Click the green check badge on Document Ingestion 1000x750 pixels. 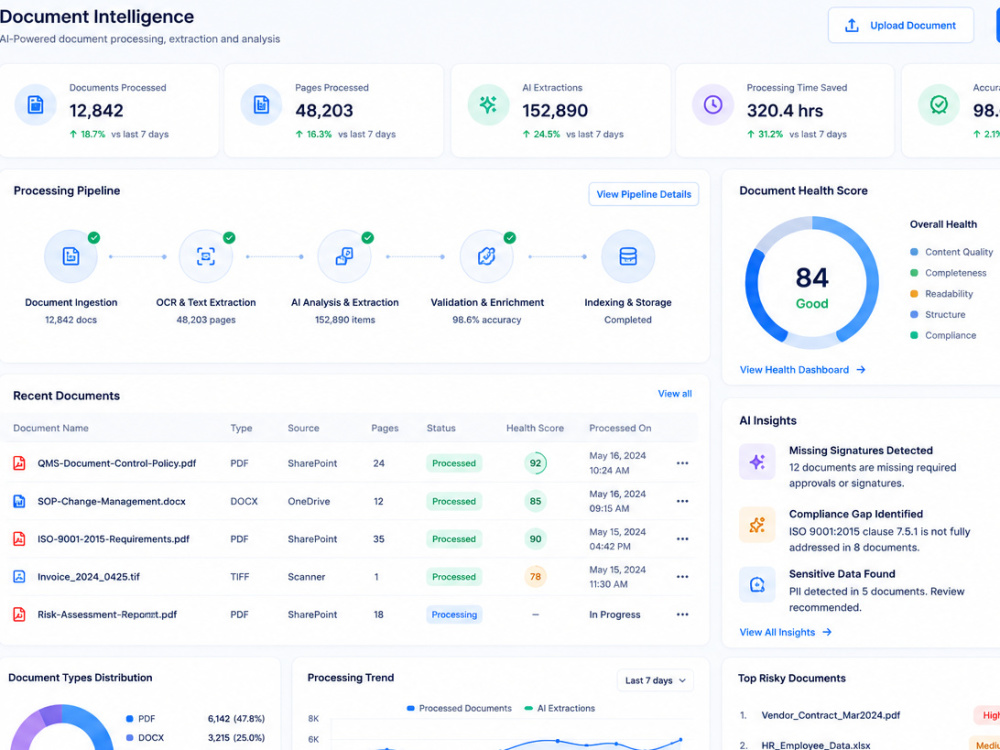94,238
